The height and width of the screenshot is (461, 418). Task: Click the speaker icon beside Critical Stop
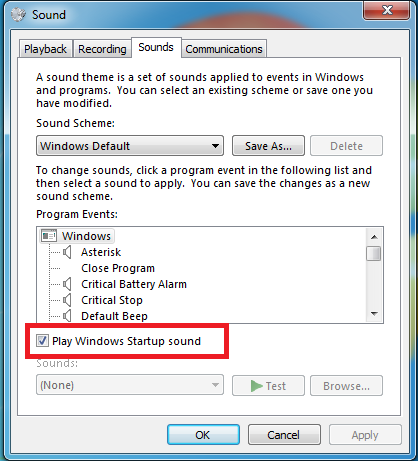click(67, 300)
